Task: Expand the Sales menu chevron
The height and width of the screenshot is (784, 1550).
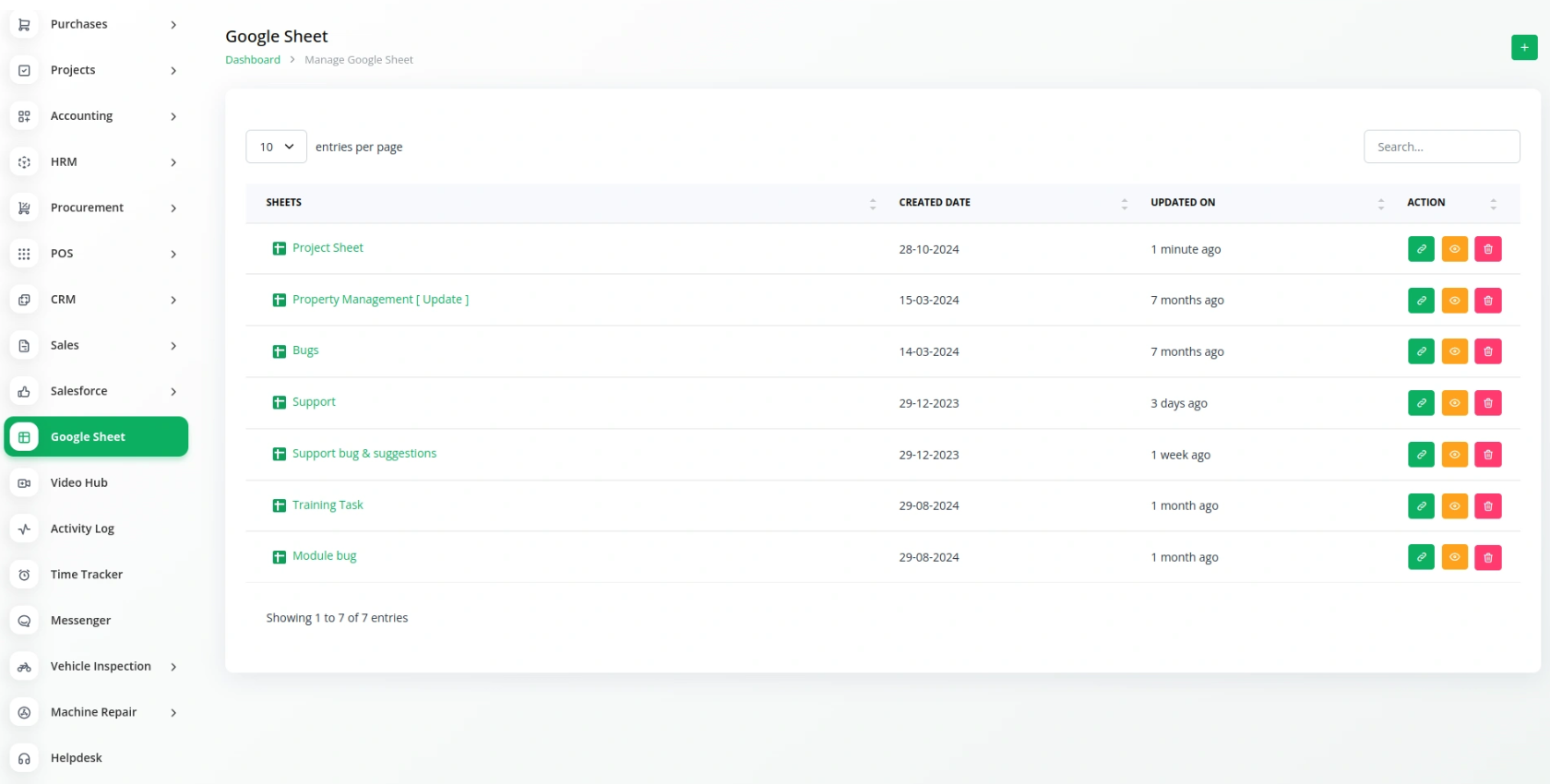Action: (x=173, y=346)
